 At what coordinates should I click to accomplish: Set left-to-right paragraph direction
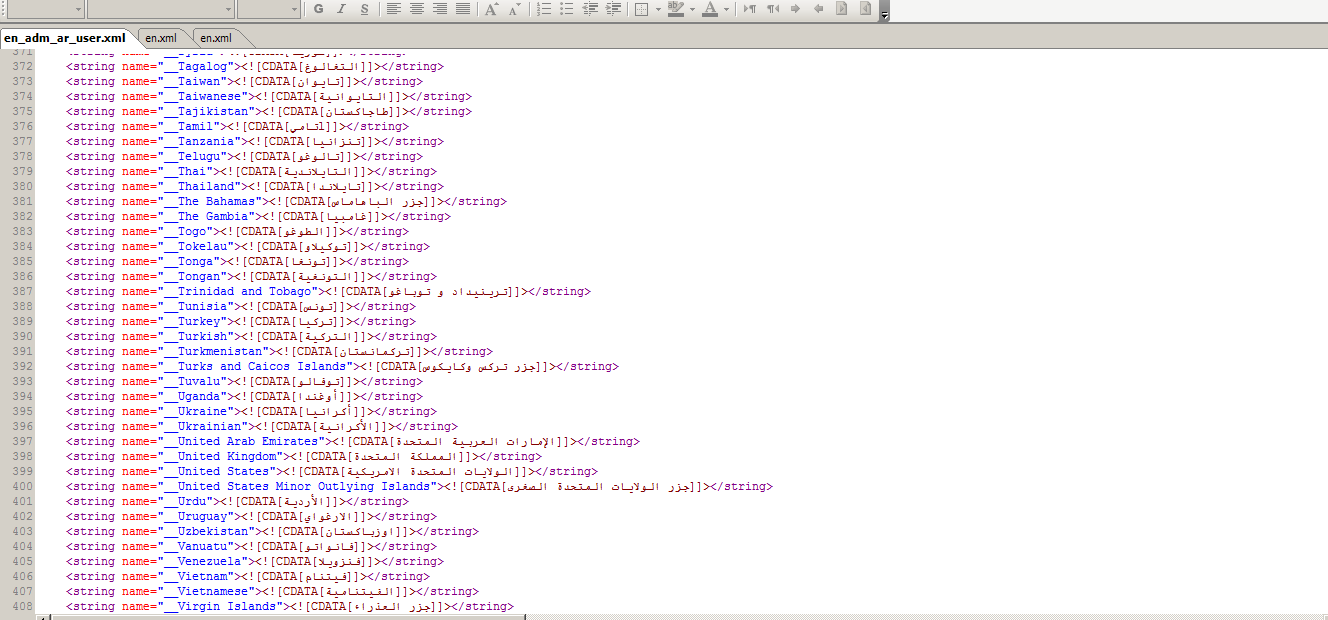[750, 9]
